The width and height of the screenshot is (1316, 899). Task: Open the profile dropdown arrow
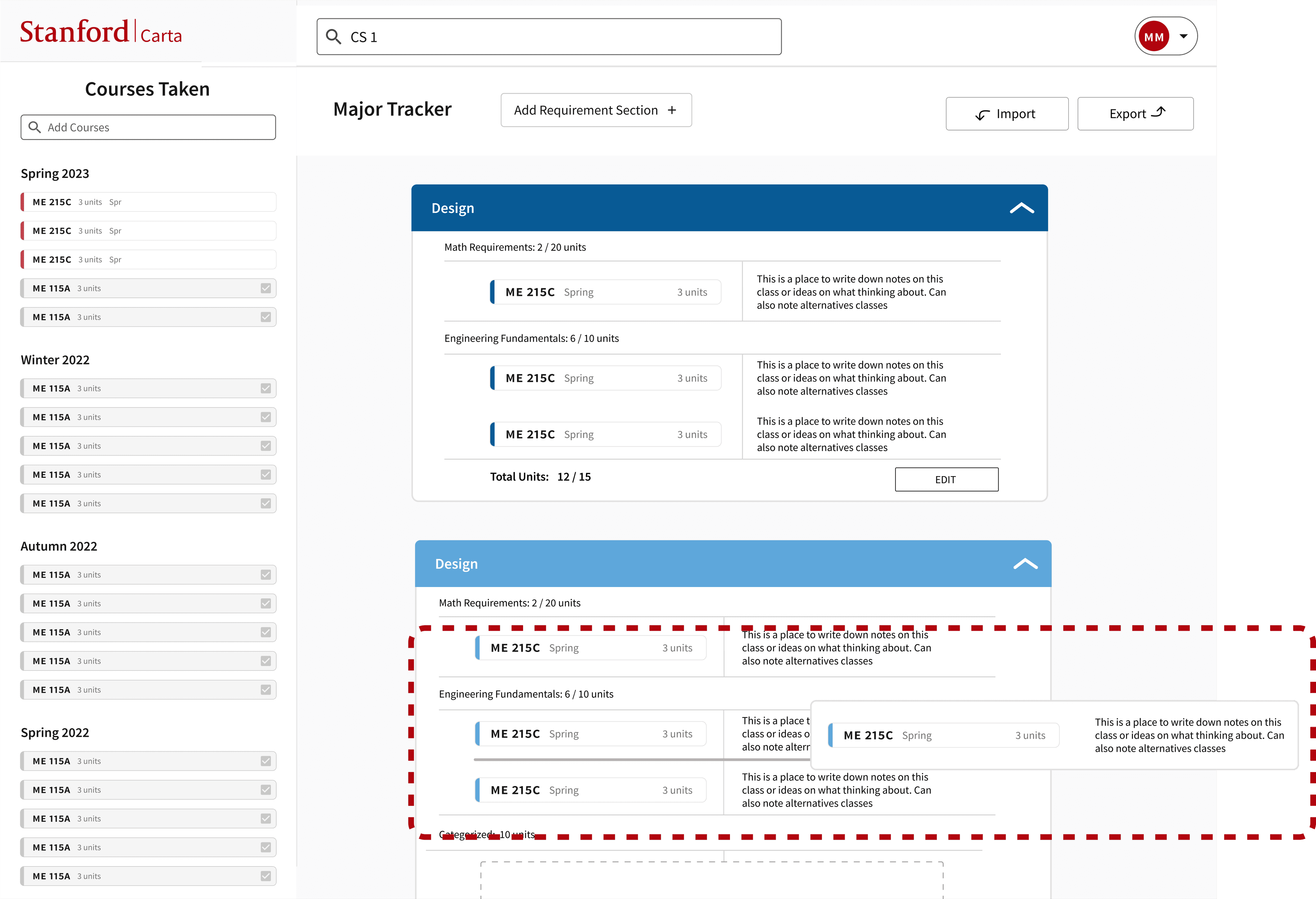[1184, 37]
